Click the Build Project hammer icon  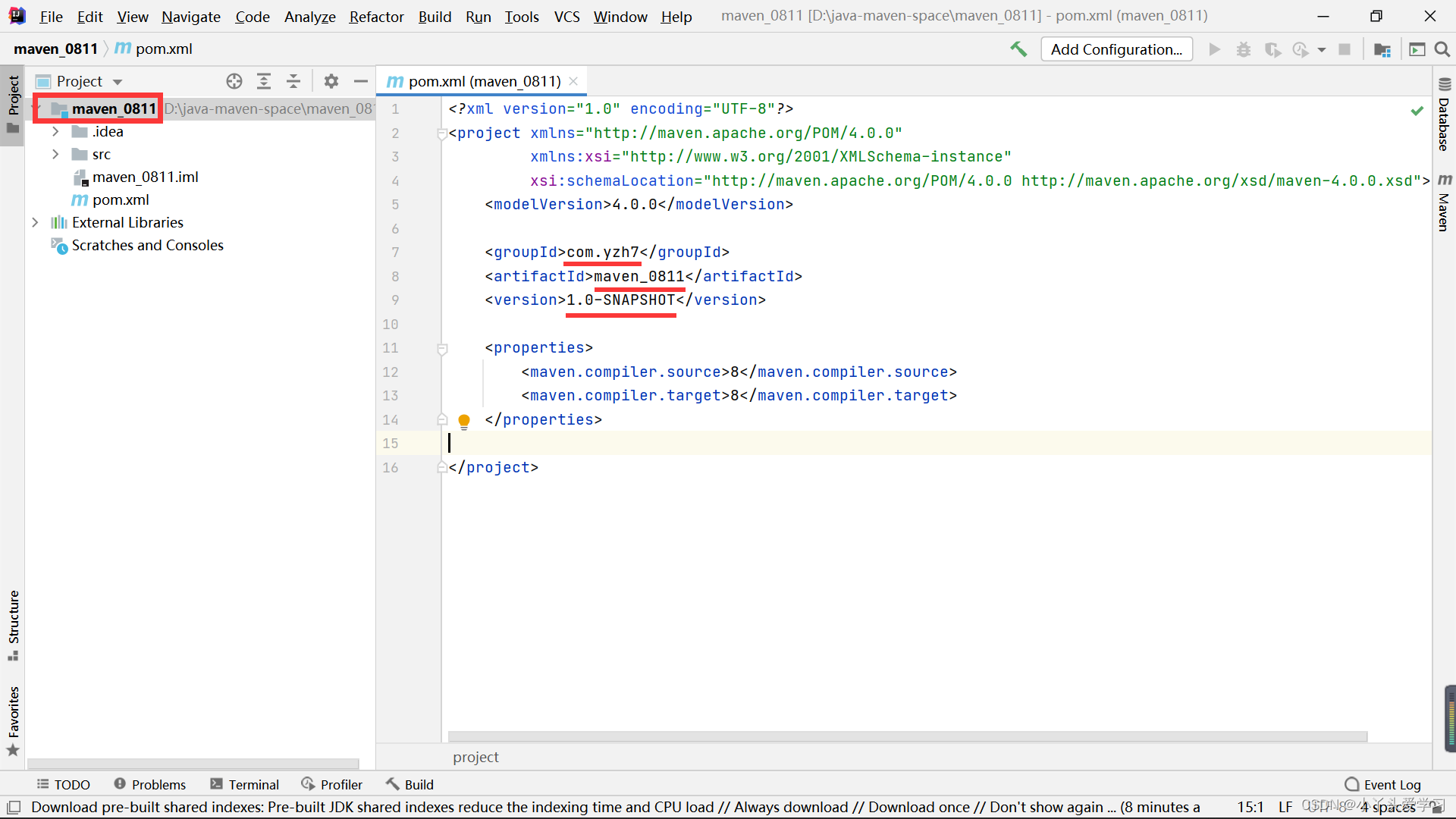click(x=1018, y=49)
